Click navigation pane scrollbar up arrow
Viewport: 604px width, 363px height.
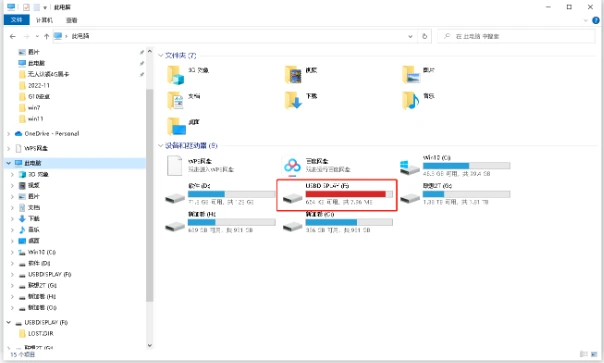click(x=149, y=52)
